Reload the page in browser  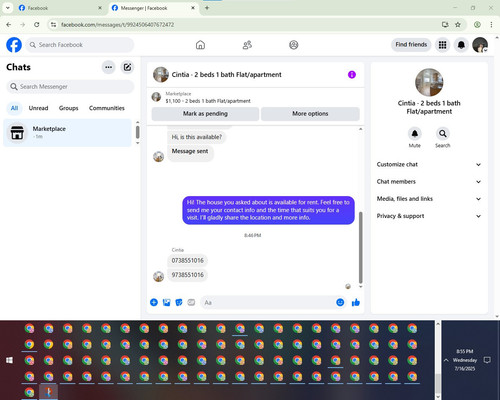coord(37,25)
